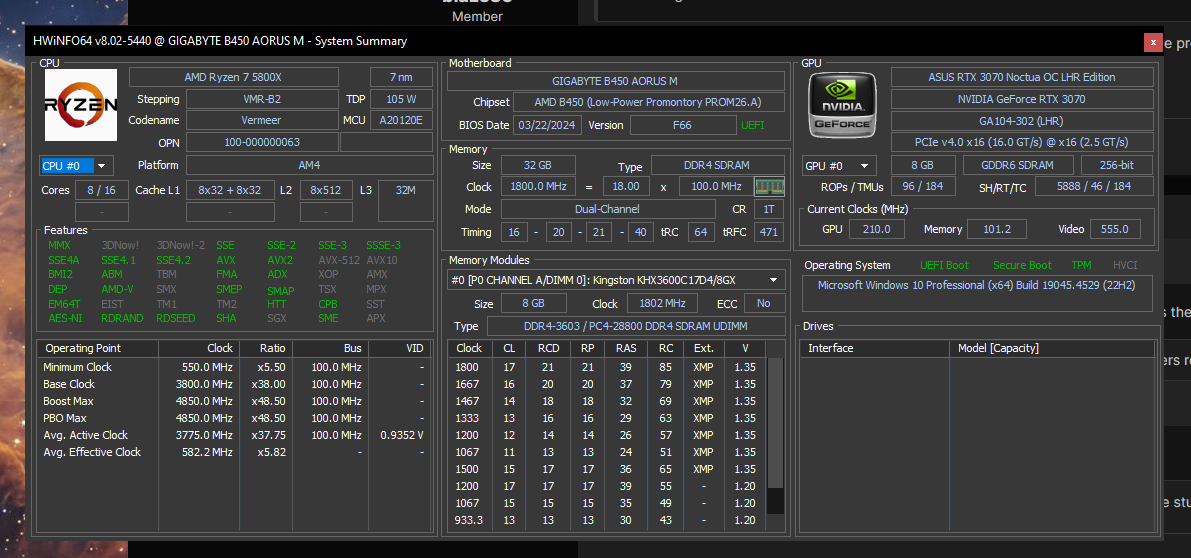Open the CPU #0 selector dropdown
Screen dimensions: 1191x558
coord(77,166)
